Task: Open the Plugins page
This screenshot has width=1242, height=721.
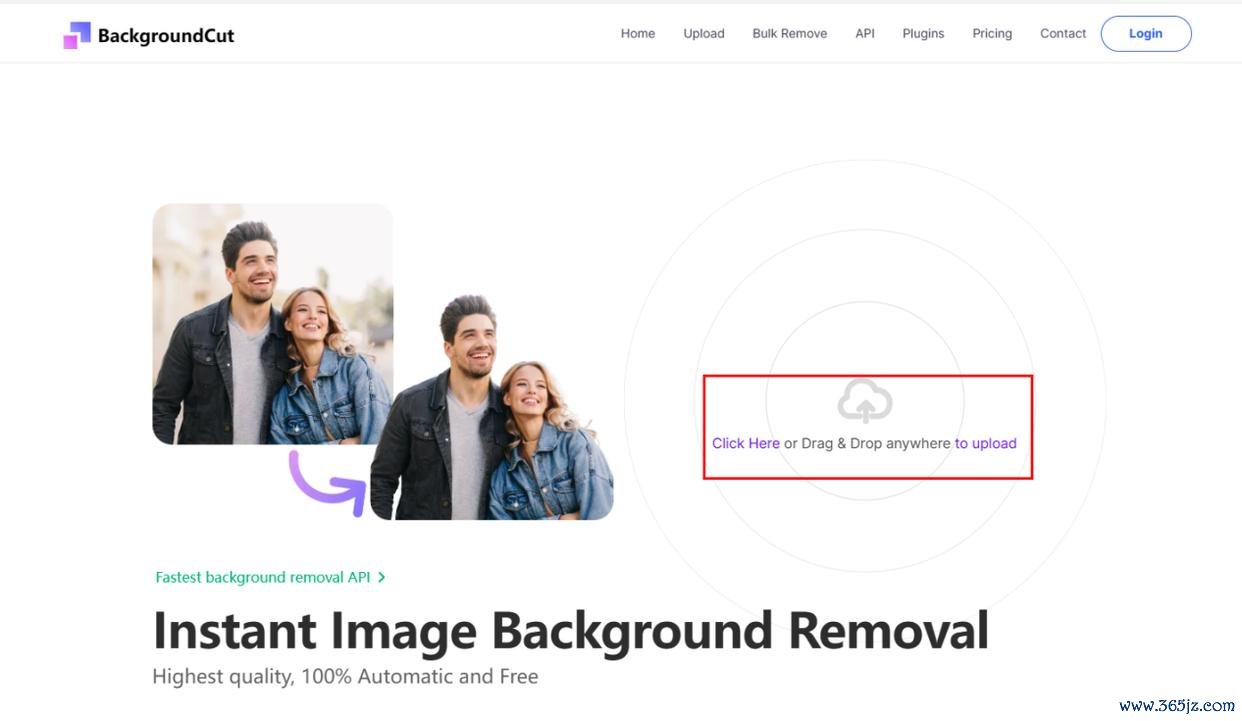Action: point(923,33)
